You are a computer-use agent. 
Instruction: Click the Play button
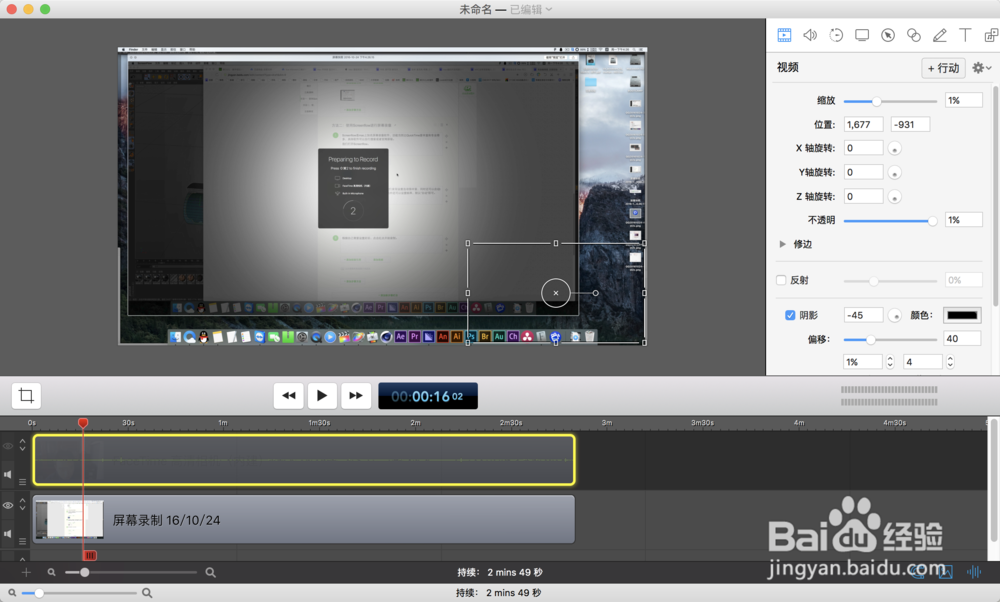[x=322, y=395]
